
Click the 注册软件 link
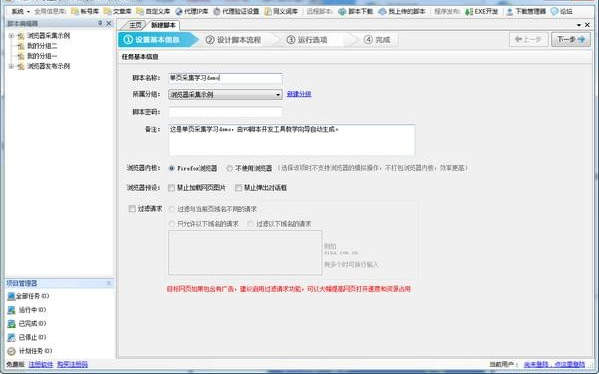[x=40, y=364]
